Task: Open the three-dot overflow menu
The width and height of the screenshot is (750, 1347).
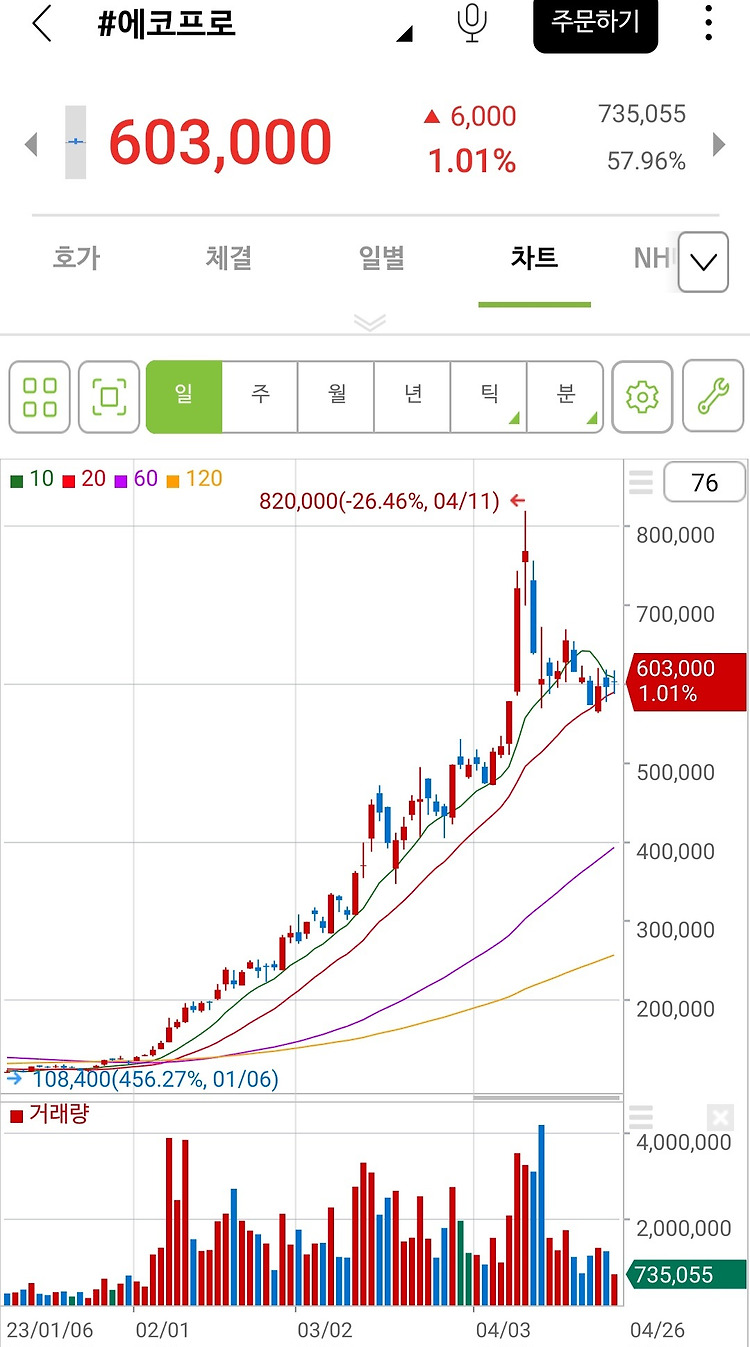Action: point(708,24)
